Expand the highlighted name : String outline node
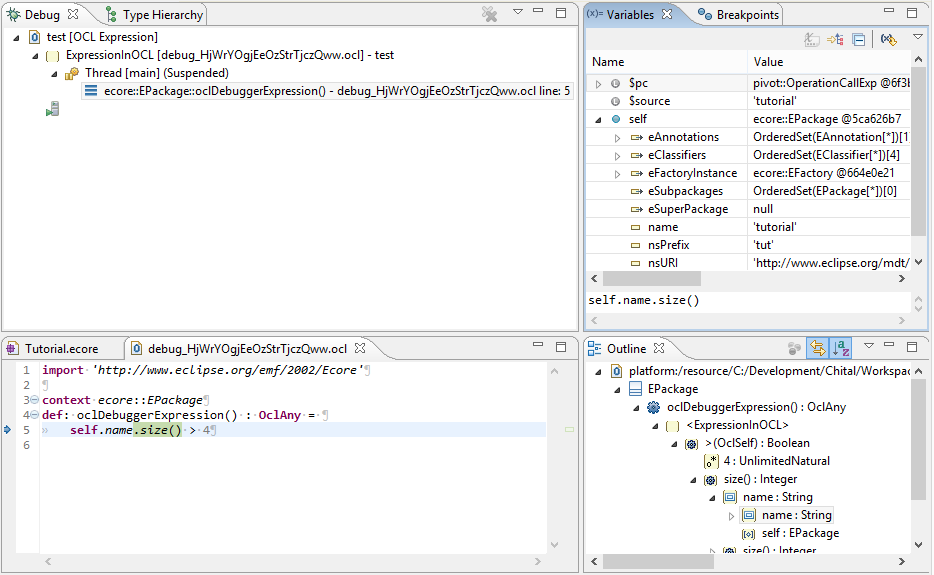This screenshot has height=575, width=934. (x=731, y=516)
